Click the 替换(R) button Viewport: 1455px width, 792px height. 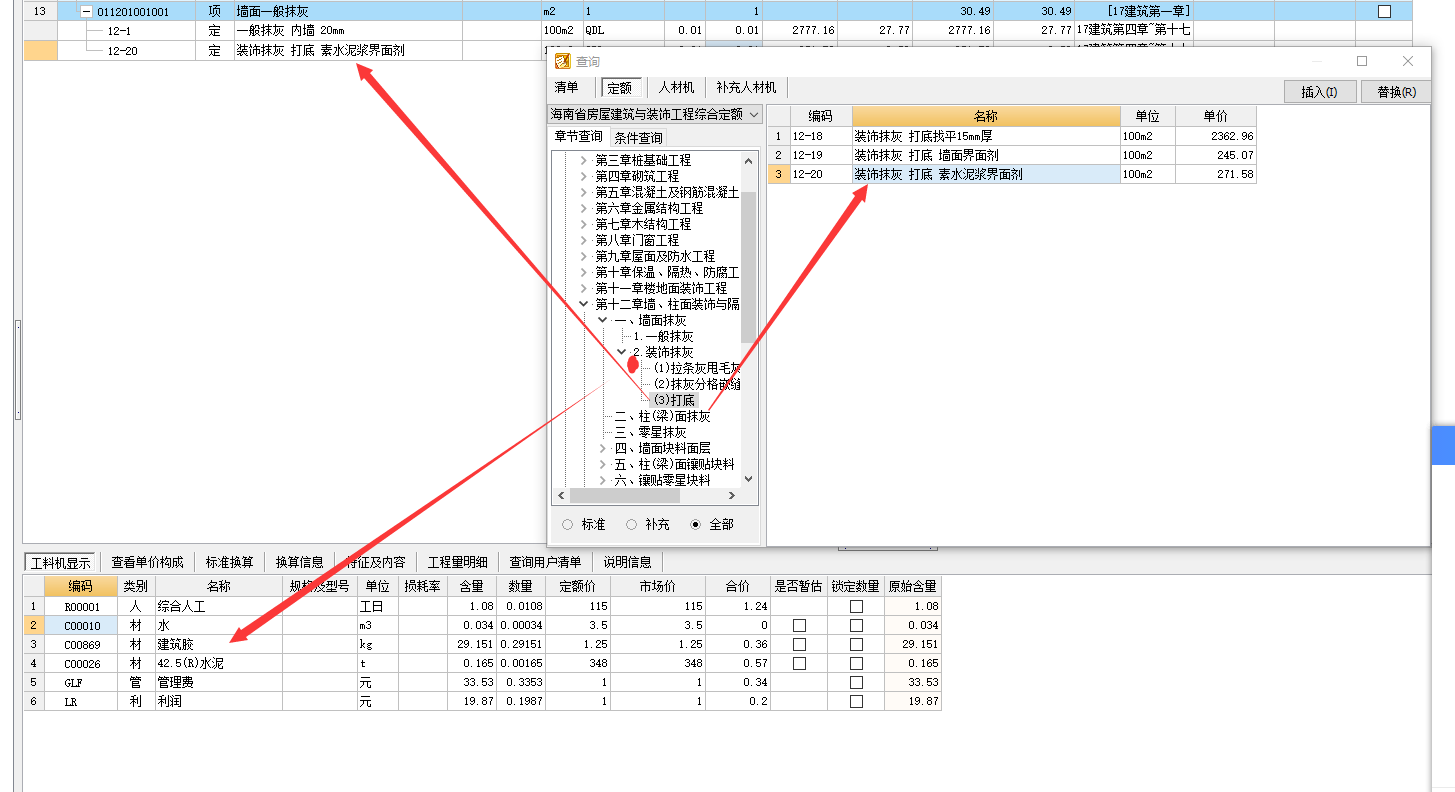pos(1396,92)
